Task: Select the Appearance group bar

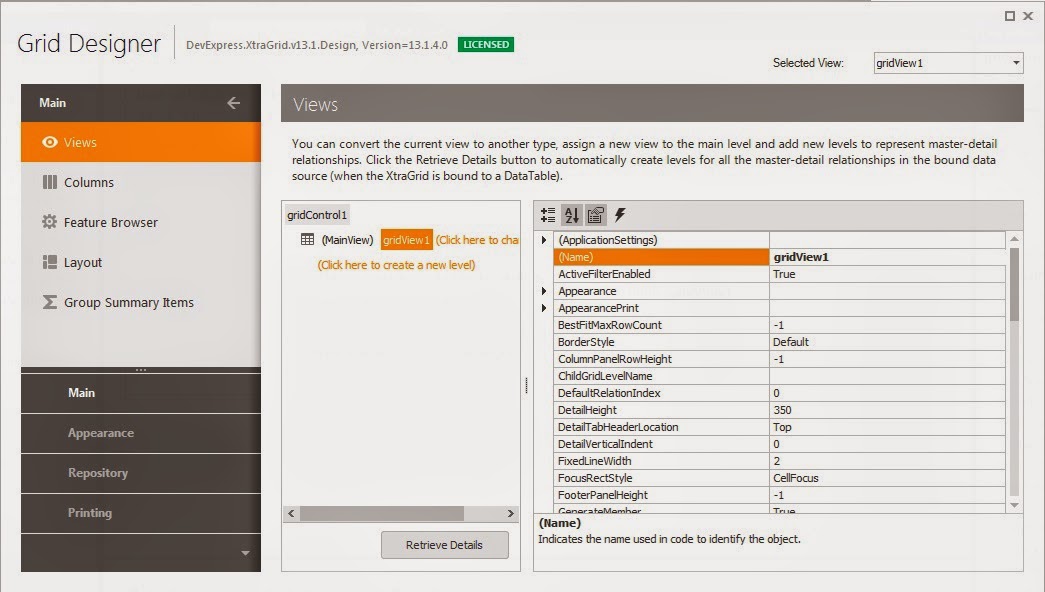Action: pos(141,433)
